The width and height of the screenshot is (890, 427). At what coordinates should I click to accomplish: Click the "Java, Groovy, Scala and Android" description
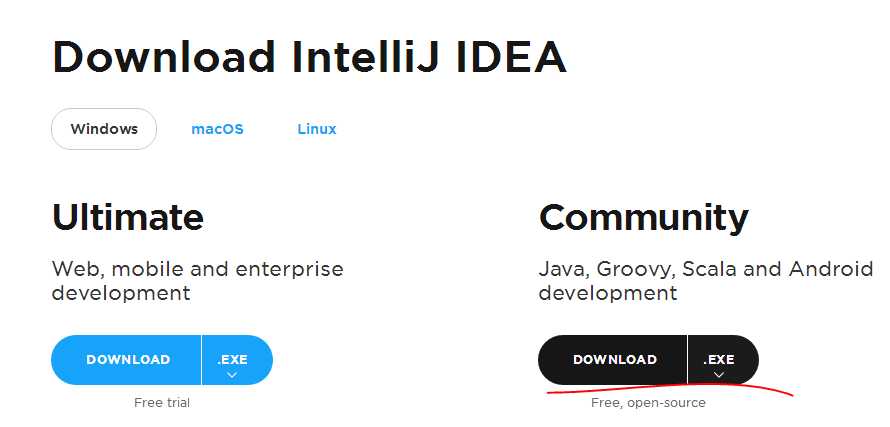pos(705,269)
